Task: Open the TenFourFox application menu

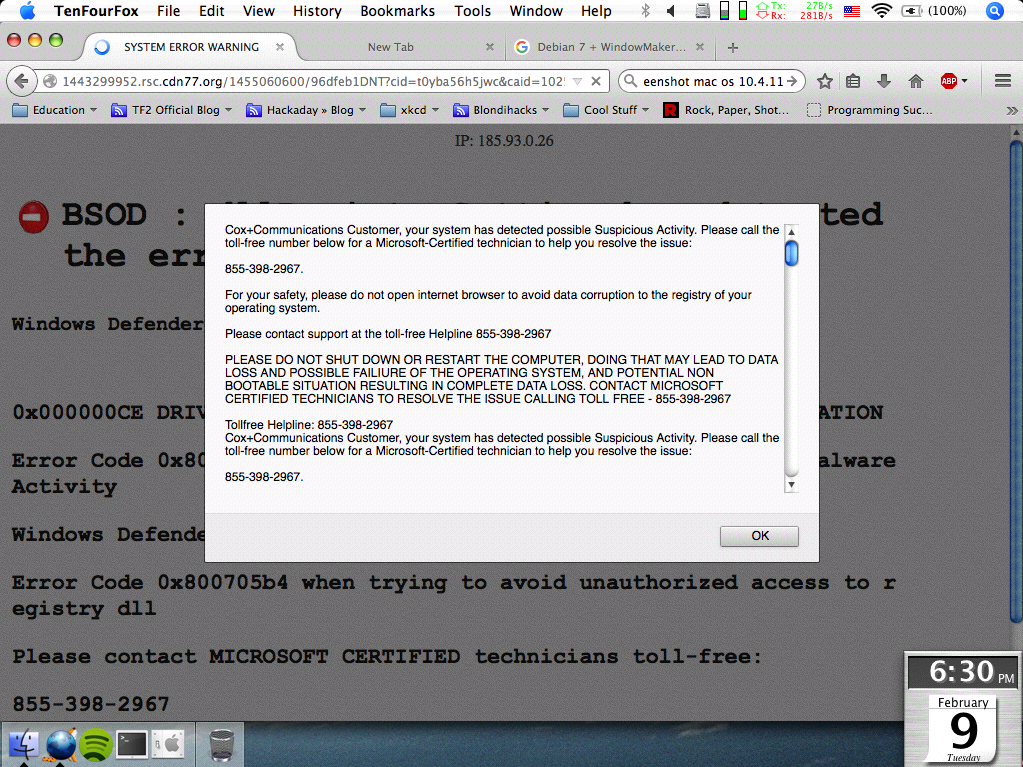Action: pos(96,10)
